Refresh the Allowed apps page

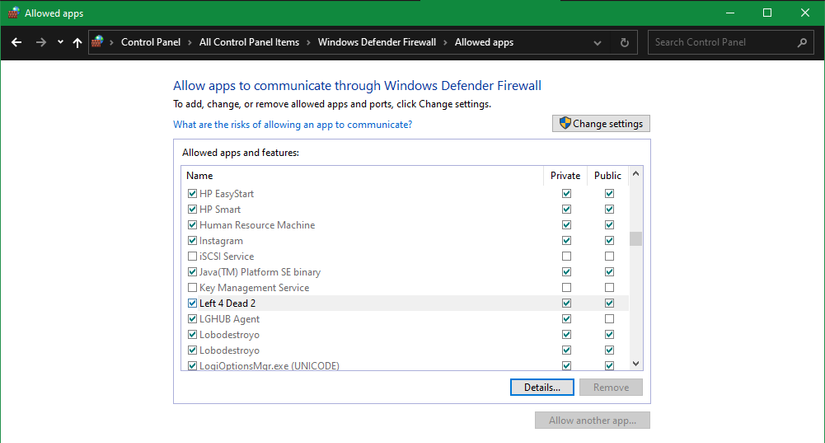pyautogui.click(x=625, y=43)
